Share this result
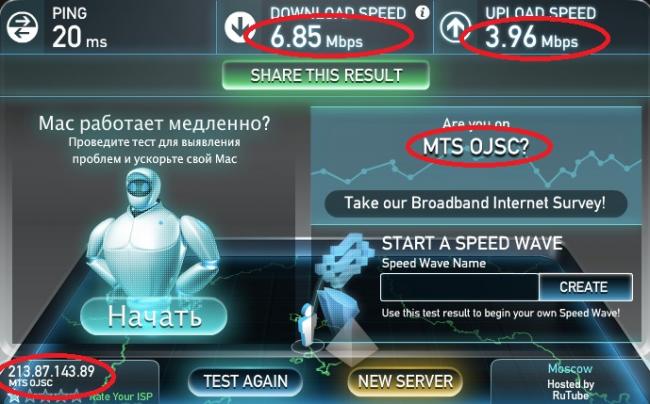The height and width of the screenshot is (404, 650). 326,75
